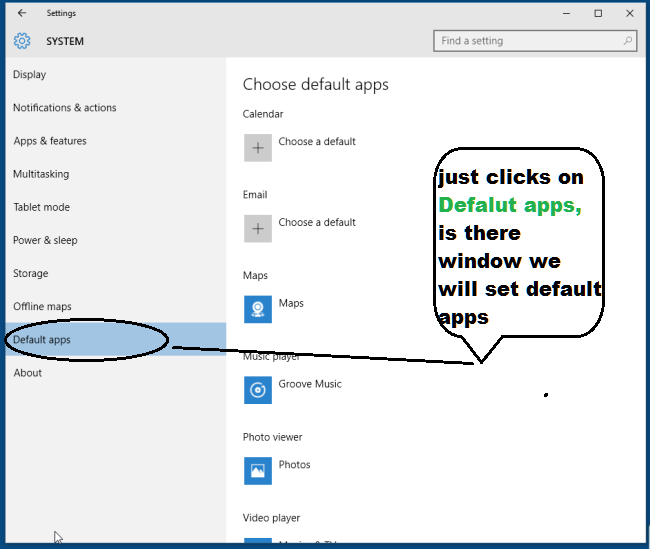Click the Maps app icon
This screenshot has width=650, height=549.
pyautogui.click(x=258, y=309)
